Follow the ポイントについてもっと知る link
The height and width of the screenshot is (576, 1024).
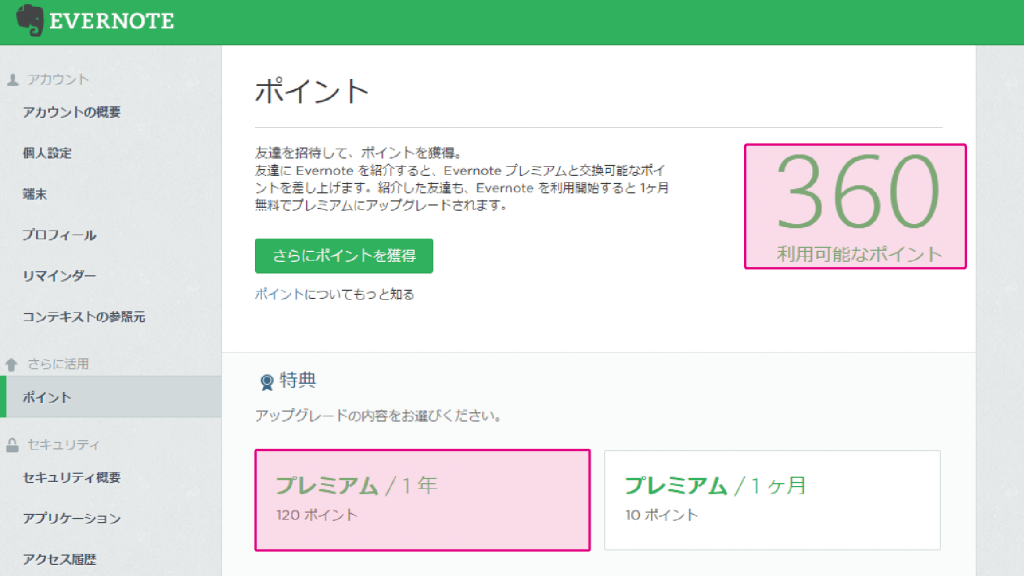pos(334,295)
